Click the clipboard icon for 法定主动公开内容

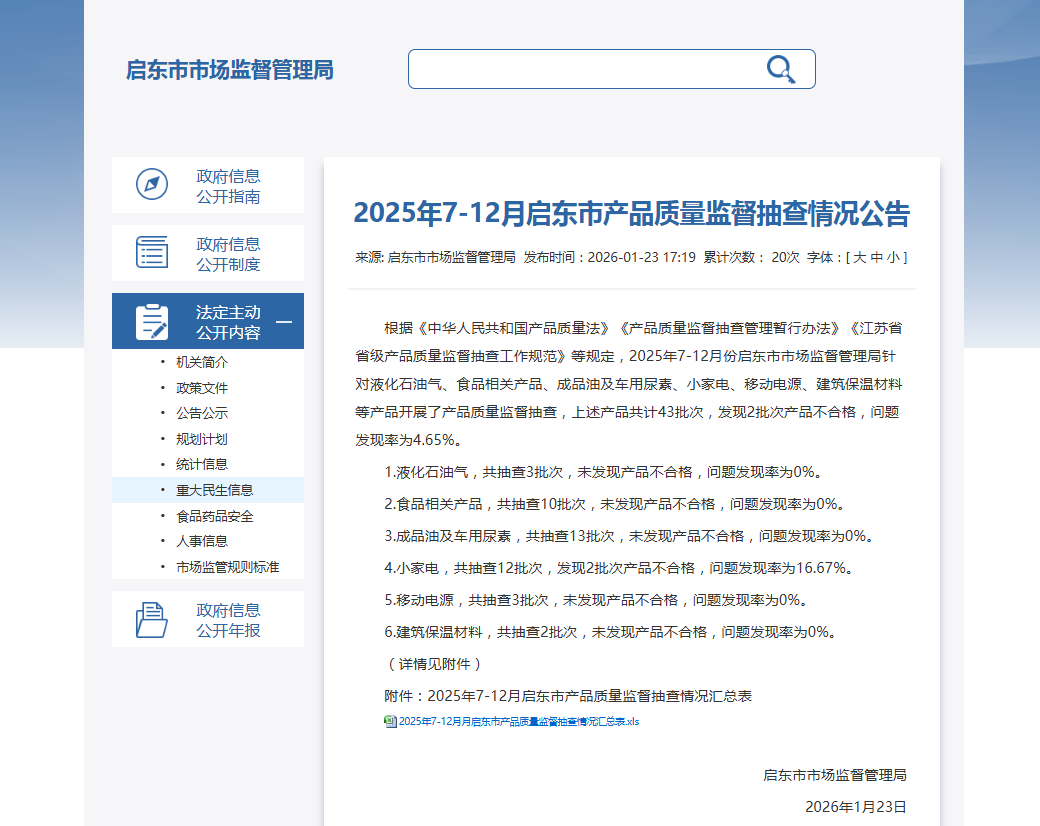(152, 321)
